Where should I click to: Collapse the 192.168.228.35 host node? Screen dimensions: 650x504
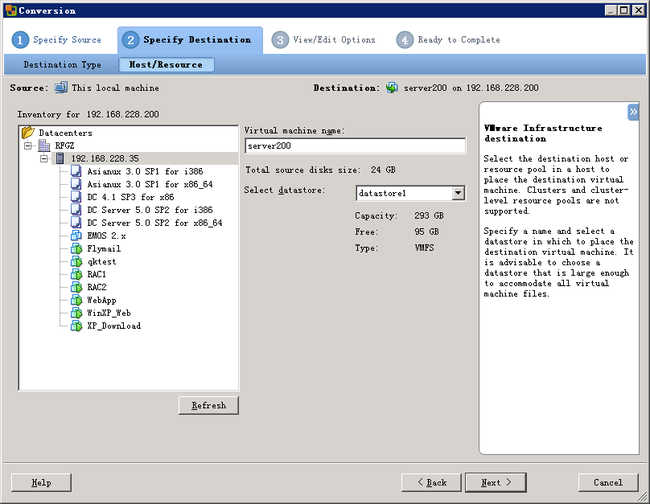pyautogui.click(x=44, y=158)
